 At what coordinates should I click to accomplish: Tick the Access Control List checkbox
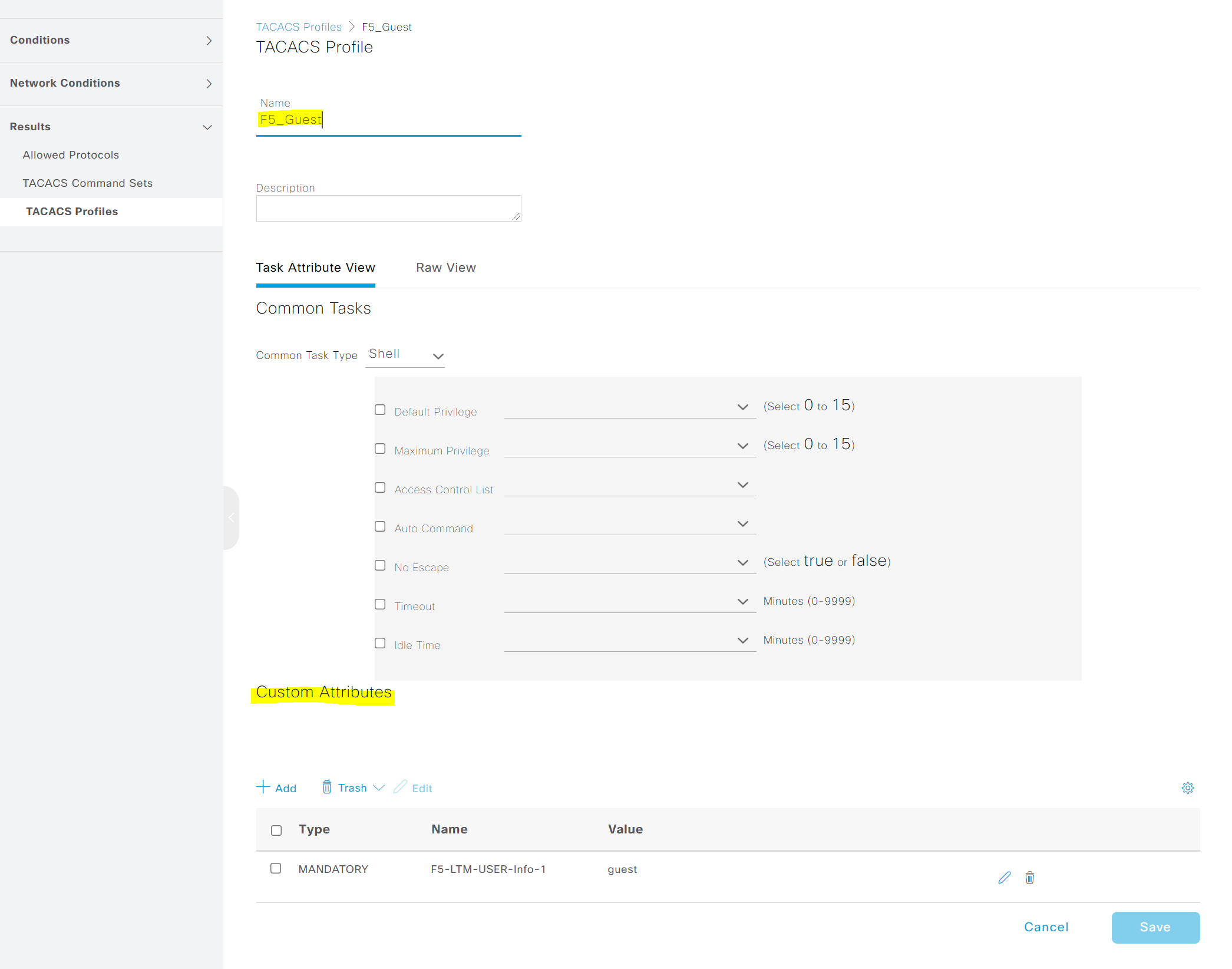click(x=380, y=487)
